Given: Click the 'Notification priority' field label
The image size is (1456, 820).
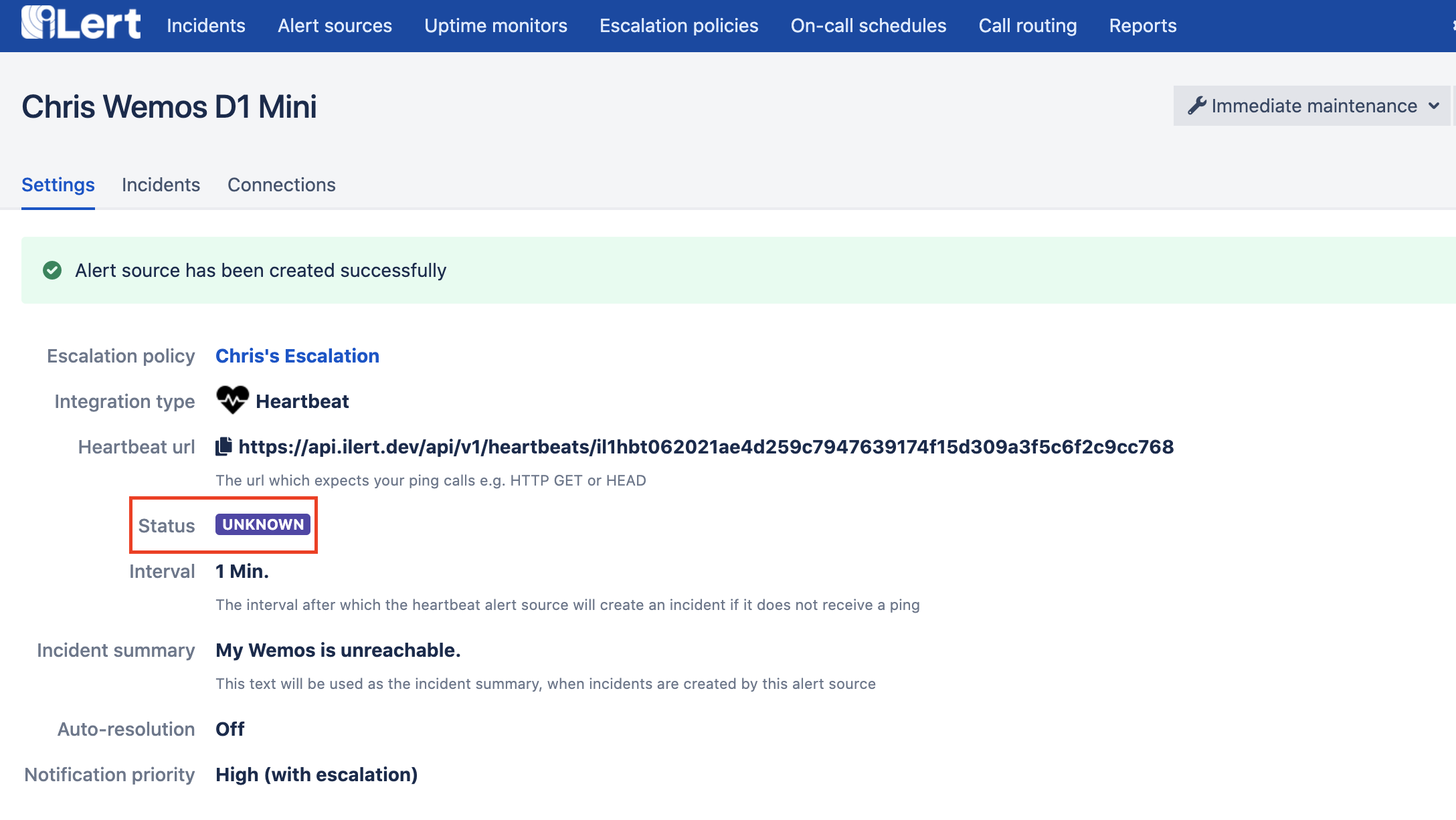Looking at the screenshot, I should pyautogui.click(x=110, y=775).
